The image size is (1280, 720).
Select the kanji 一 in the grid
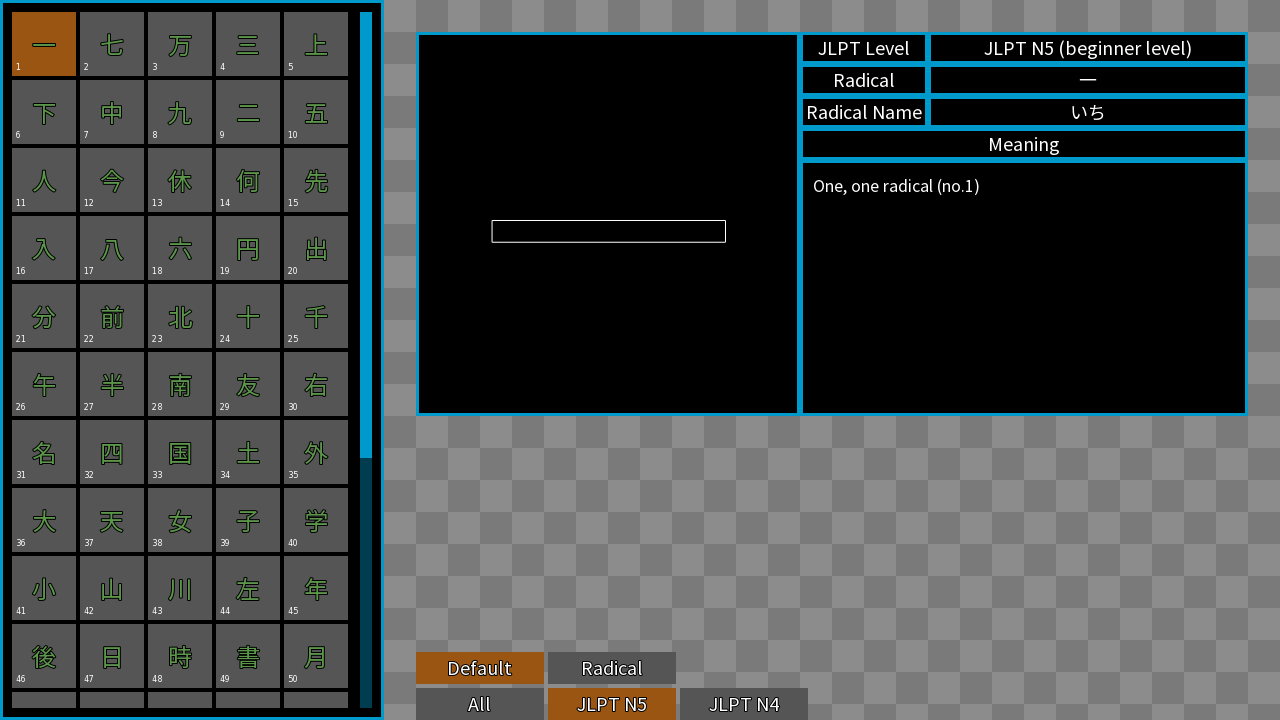pyautogui.click(x=44, y=44)
